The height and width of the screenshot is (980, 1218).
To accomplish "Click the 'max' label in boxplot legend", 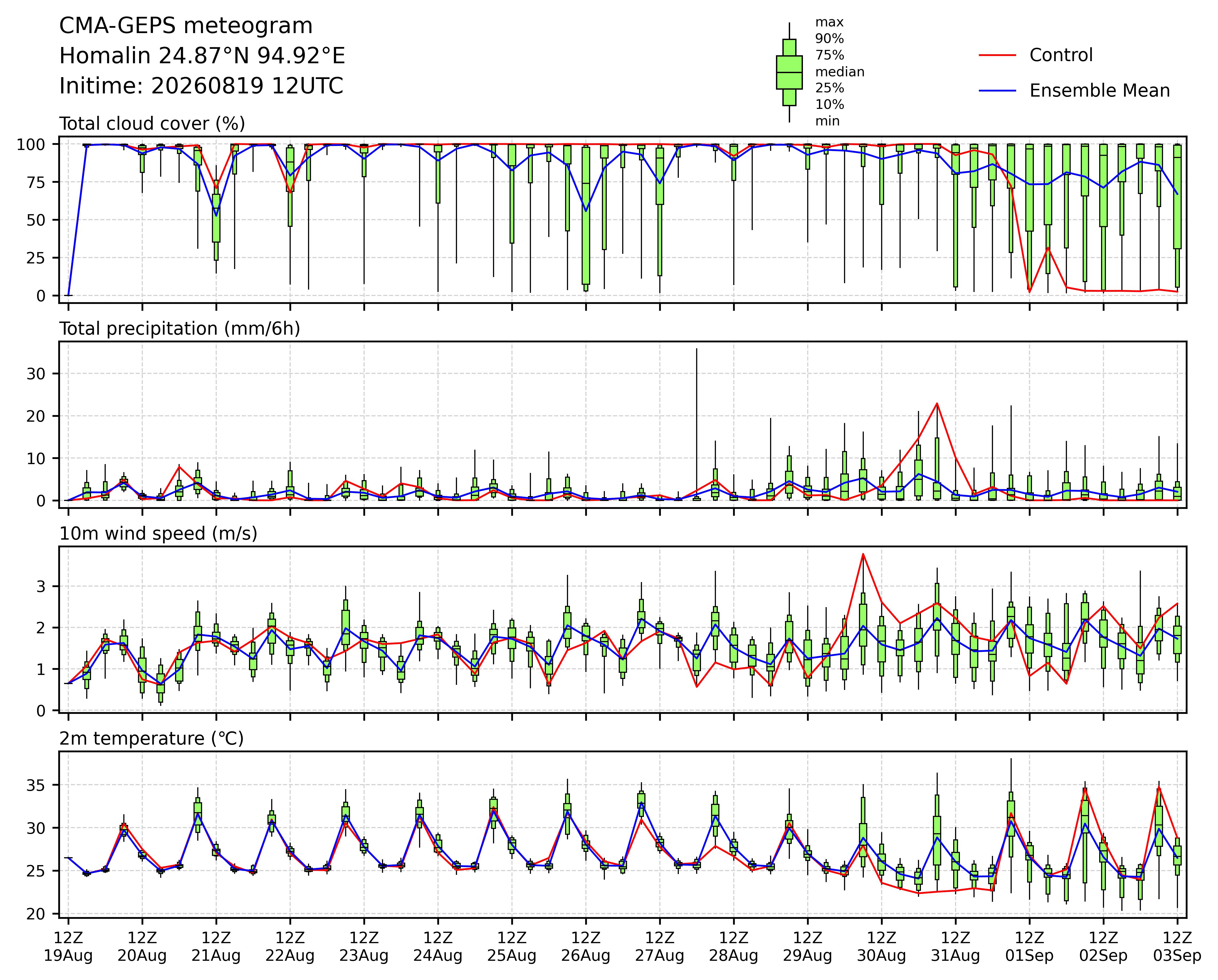I will coord(829,23).
